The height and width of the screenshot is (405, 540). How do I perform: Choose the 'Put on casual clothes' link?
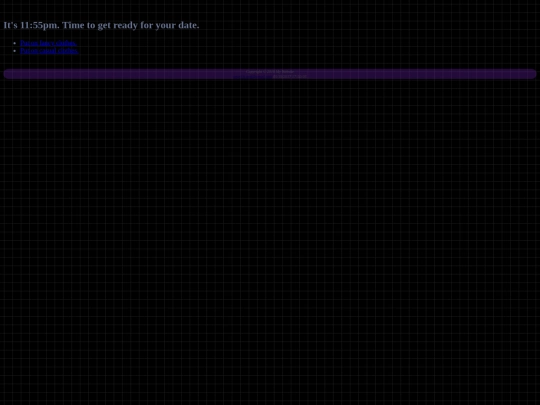49,51
